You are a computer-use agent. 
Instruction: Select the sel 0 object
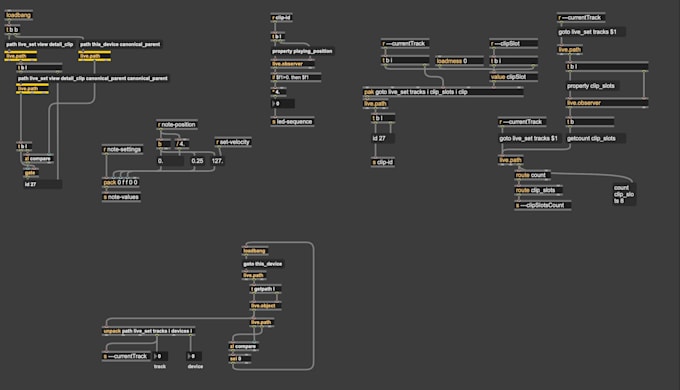click(239, 359)
